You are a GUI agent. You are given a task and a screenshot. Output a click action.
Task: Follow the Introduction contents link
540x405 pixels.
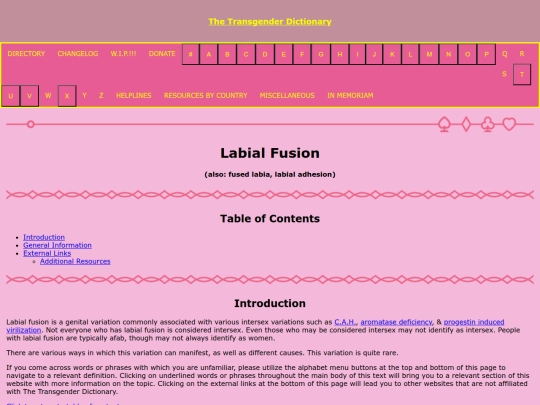pos(44,237)
